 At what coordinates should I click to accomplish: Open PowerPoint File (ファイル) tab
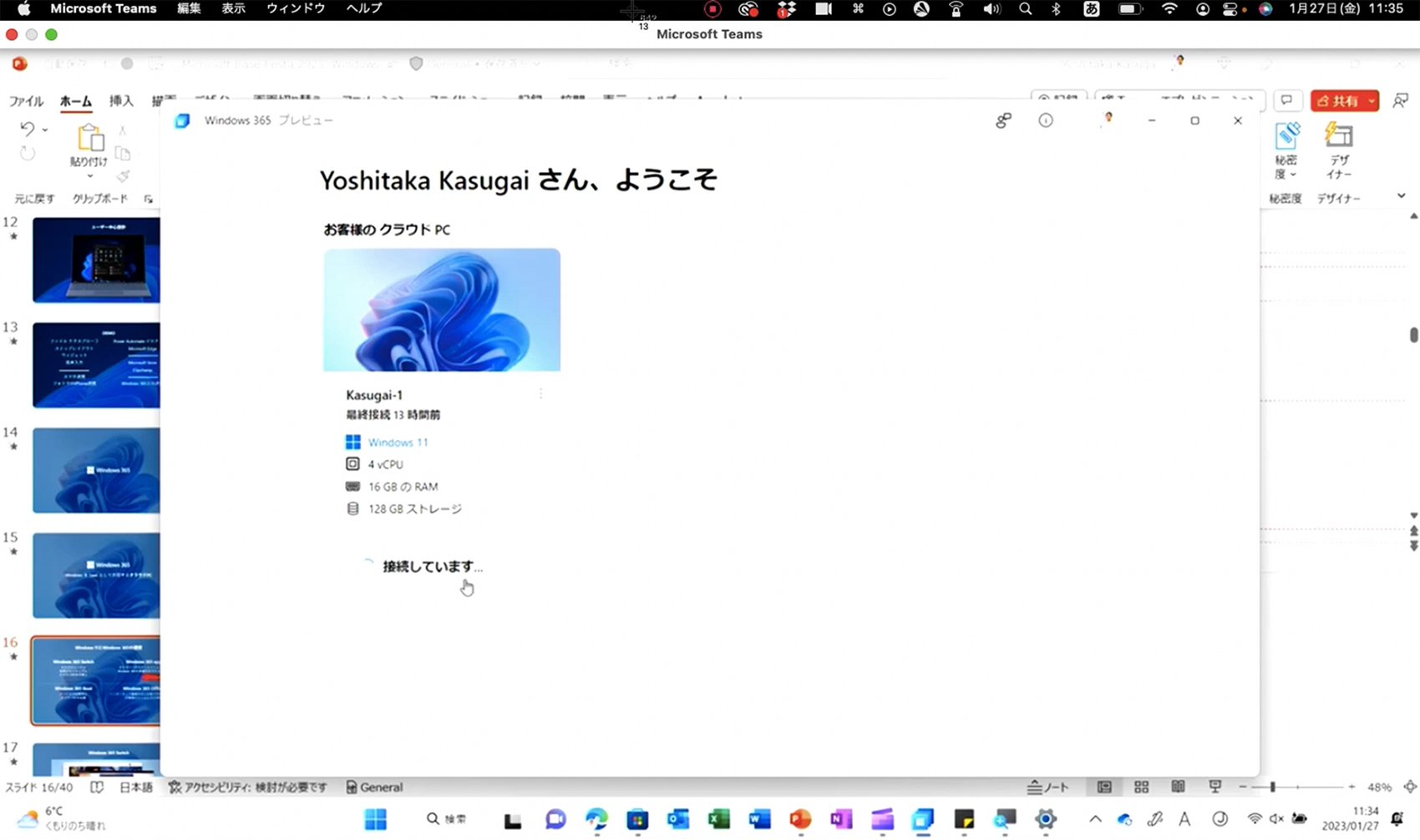click(26, 101)
